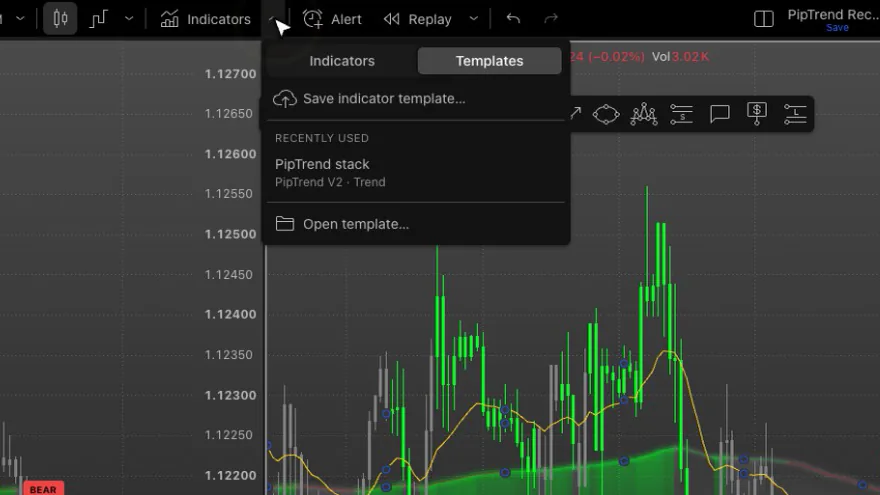The image size is (880, 495).
Task: Click the blue Save link
Action: pos(837,28)
